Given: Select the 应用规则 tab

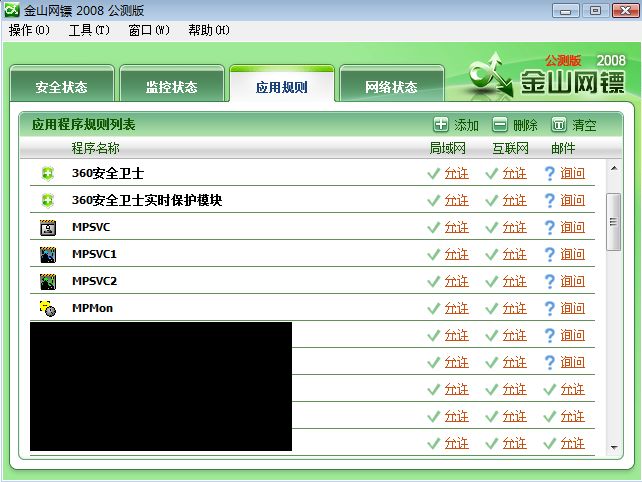Looking at the screenshot, I should click(282, 84).
